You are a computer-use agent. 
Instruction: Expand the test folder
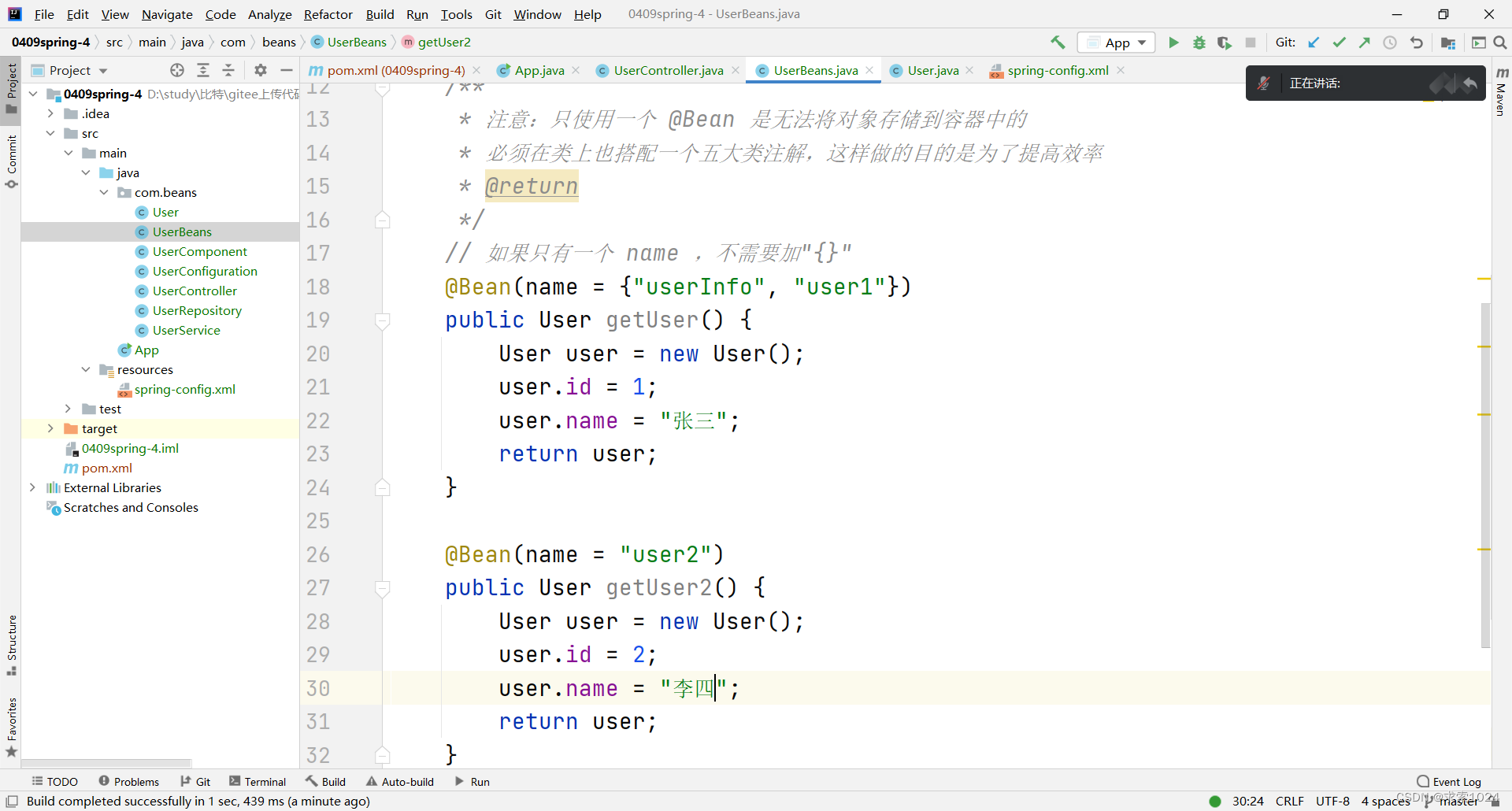[x=69, y=409]
